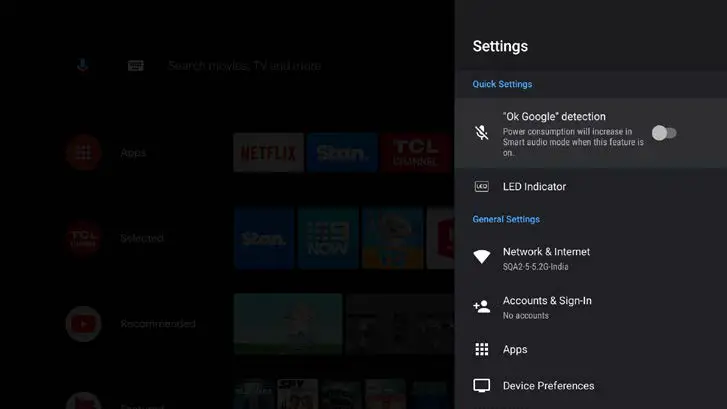This screenshot has height=409, width=727.
Task: Open Device Preferences
Action: pyautogui.click(x=548, y=386)
